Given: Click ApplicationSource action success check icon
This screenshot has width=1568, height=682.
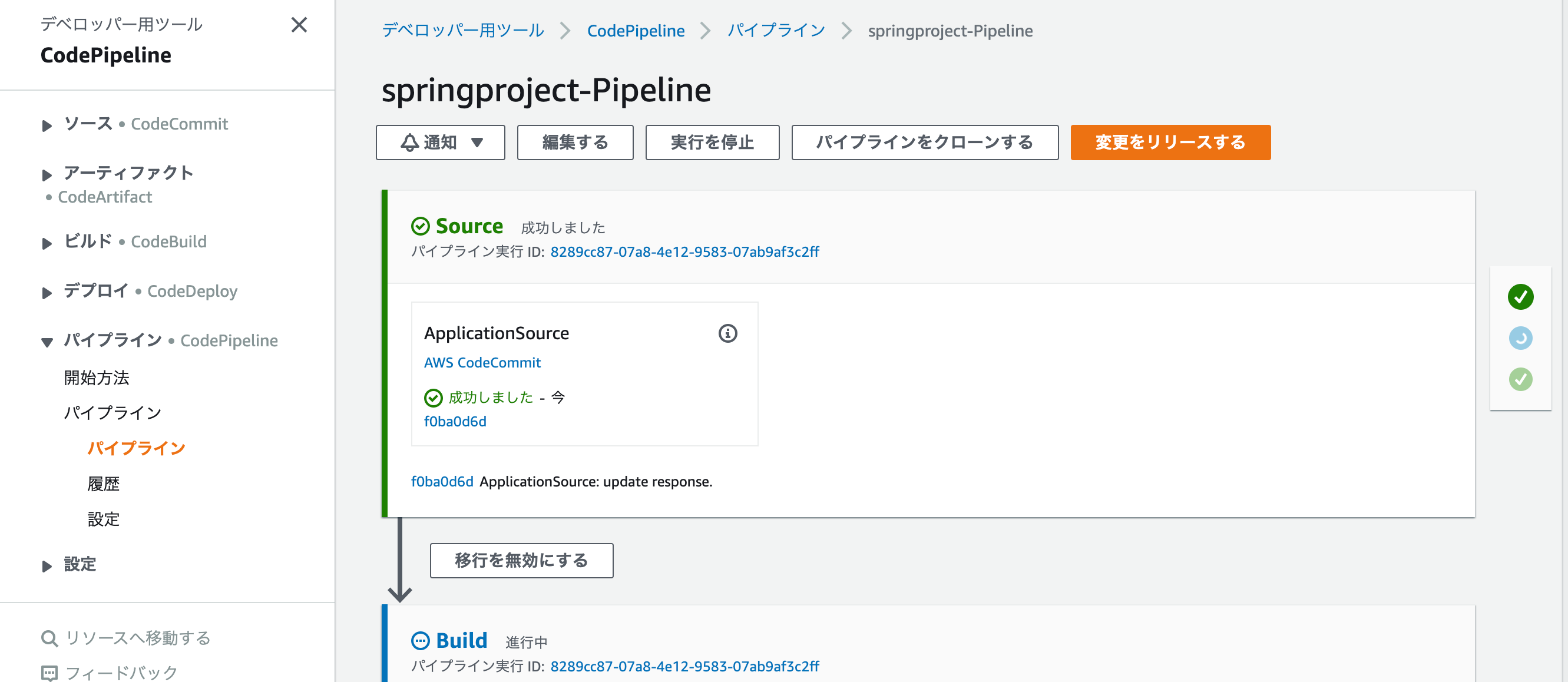Looking at the screenshot, I should [x=433, y=398].
